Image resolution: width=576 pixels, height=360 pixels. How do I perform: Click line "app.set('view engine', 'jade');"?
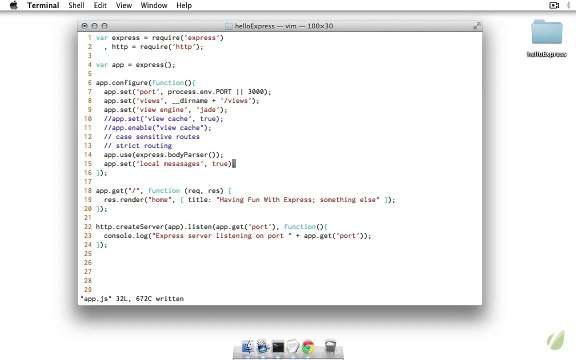(165, 110)
